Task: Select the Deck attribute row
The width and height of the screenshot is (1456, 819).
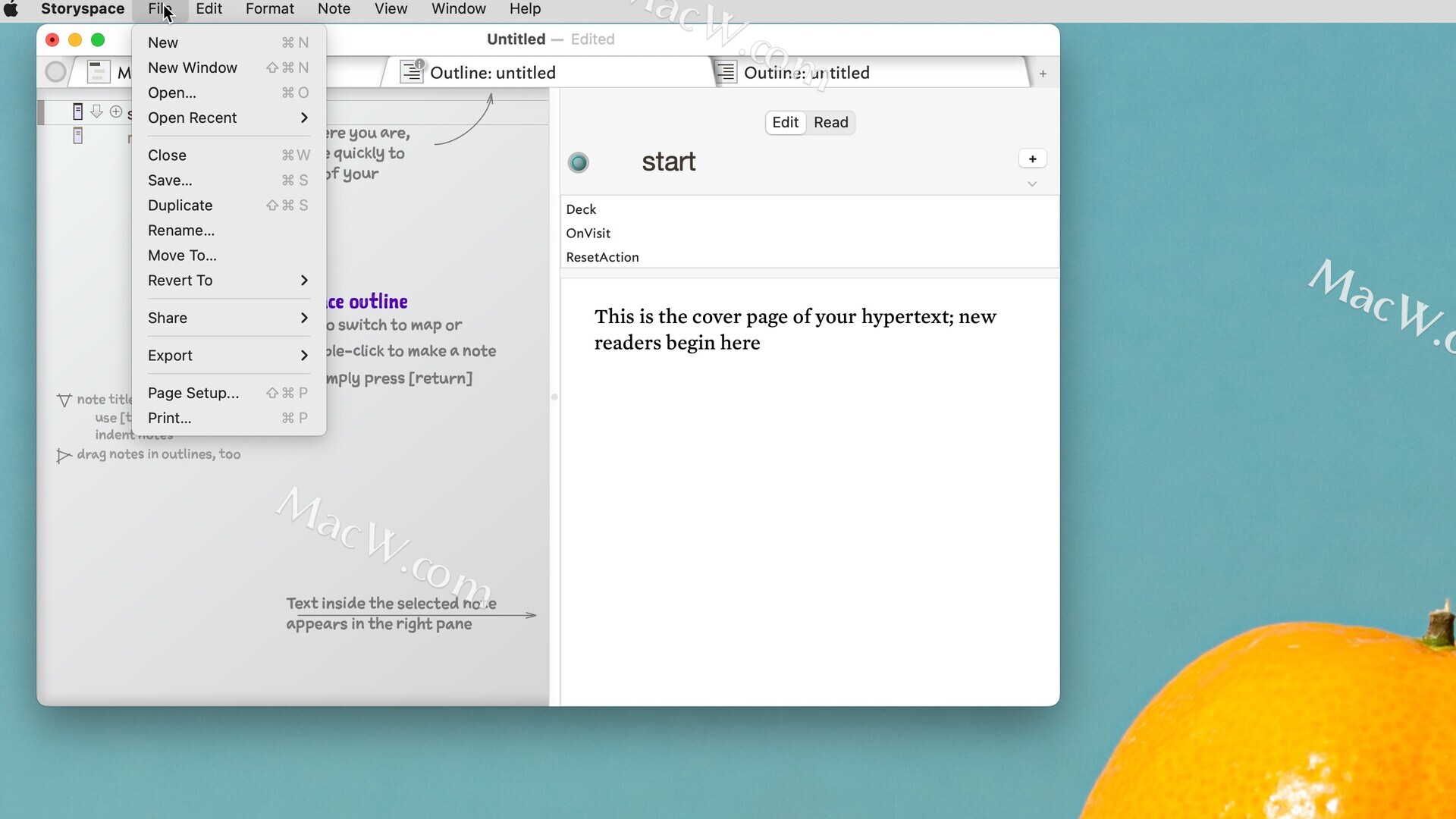Action: tap(810, 209)
